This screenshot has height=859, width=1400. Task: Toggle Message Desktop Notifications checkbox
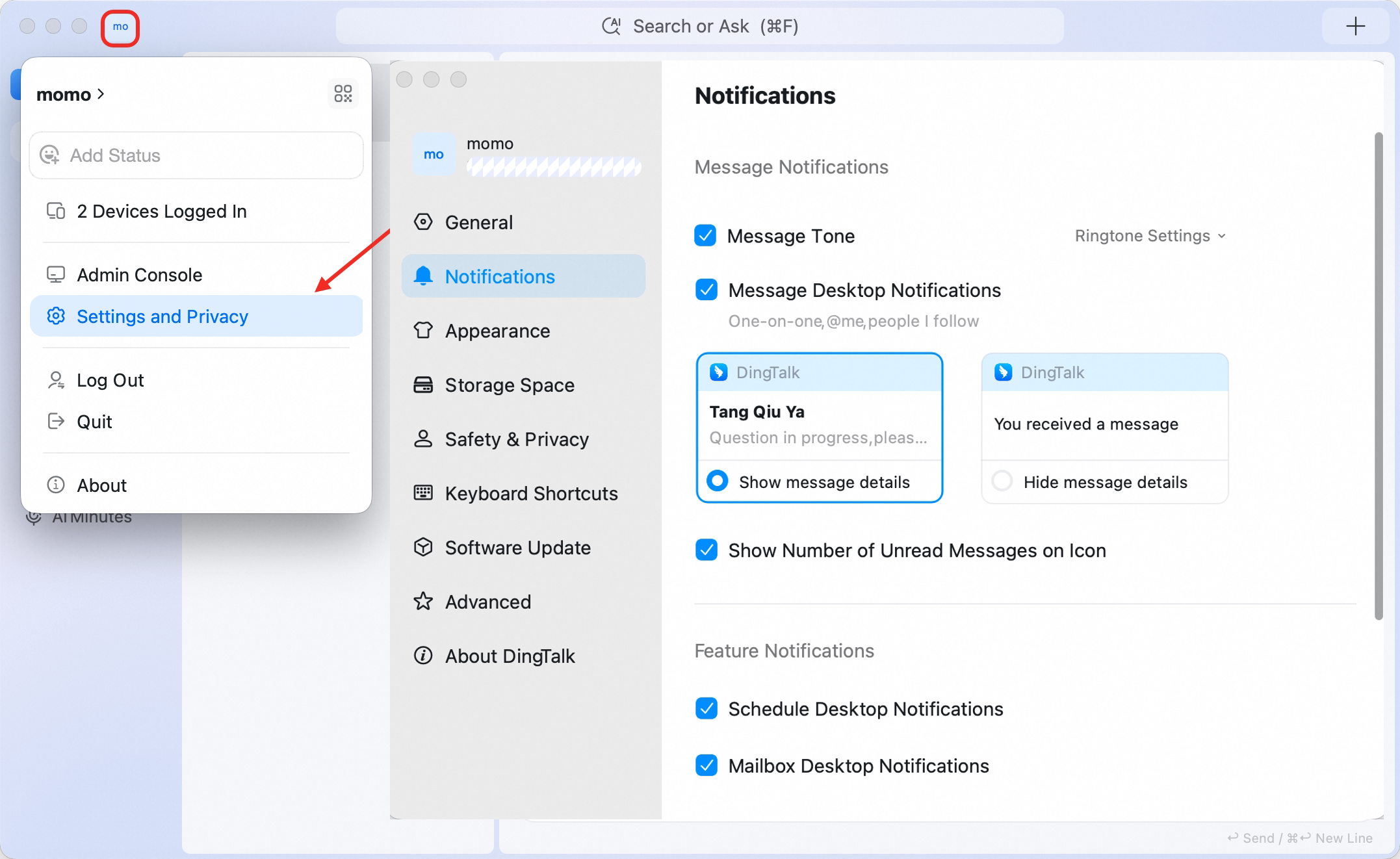click(x=706, y=290)
